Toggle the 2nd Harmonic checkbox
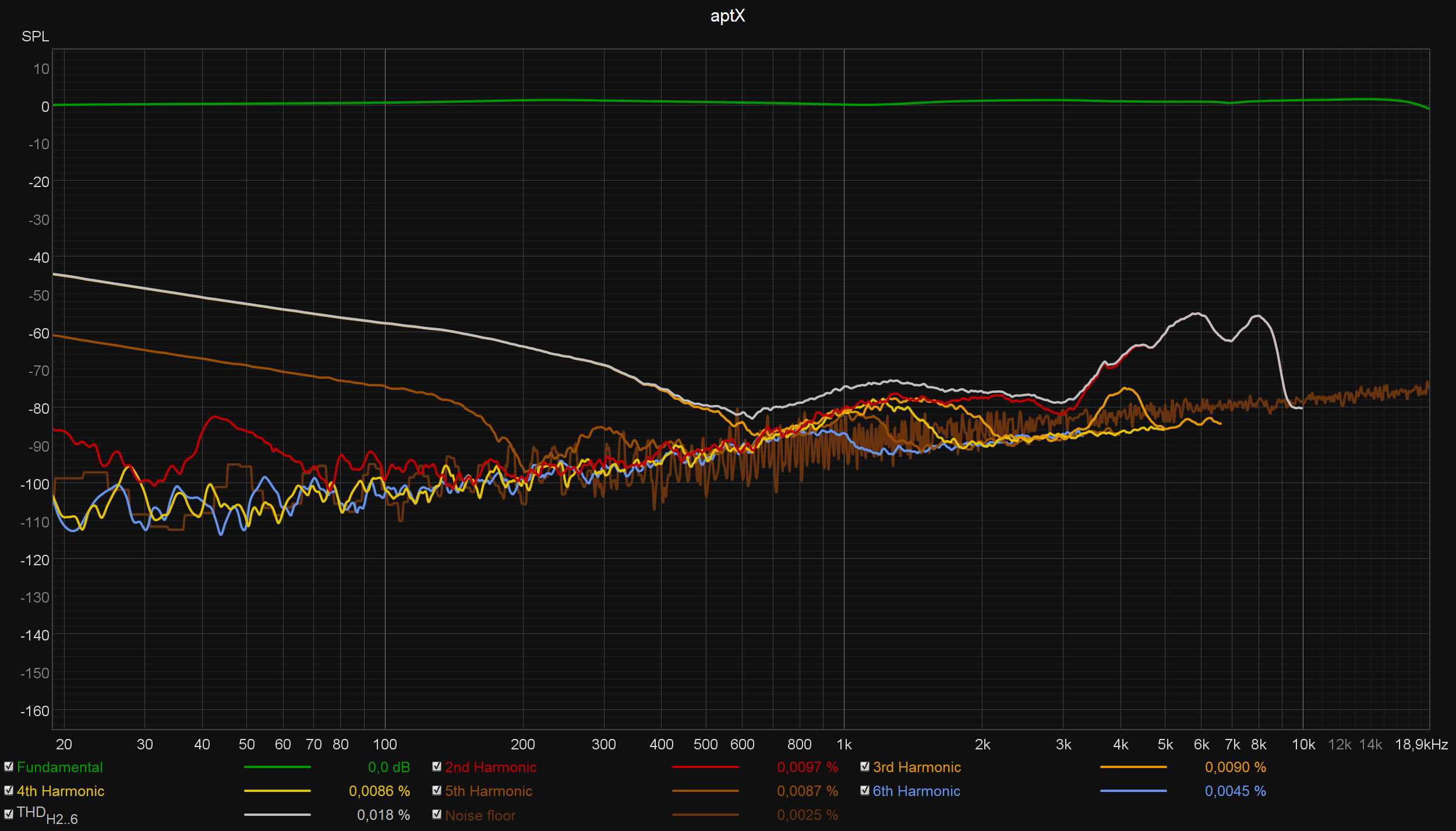The height and width of the screenshot is (831, 1456). (x=437, y=767)
